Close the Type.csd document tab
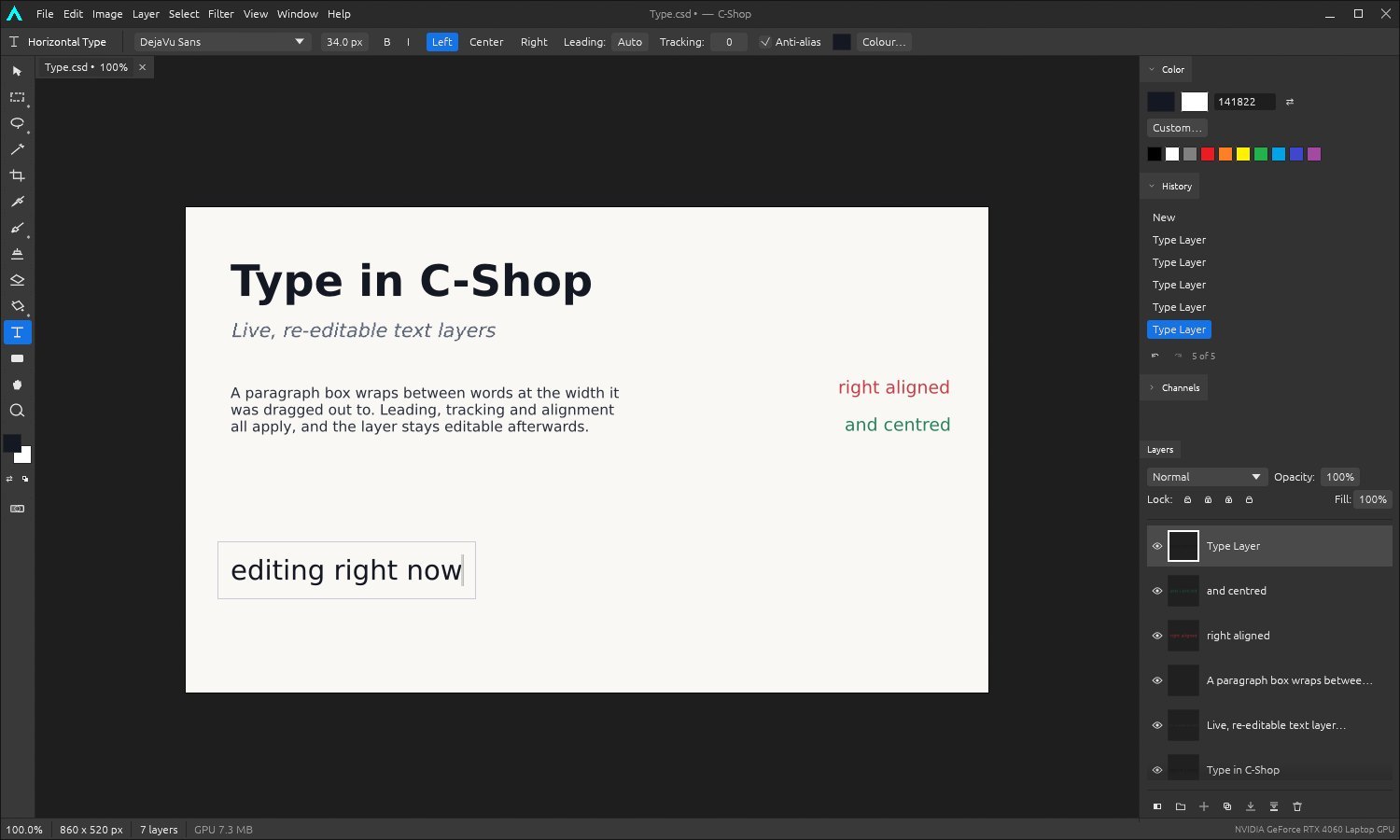The height and width of the screenshot is (840, 1400). click(142, 67)
